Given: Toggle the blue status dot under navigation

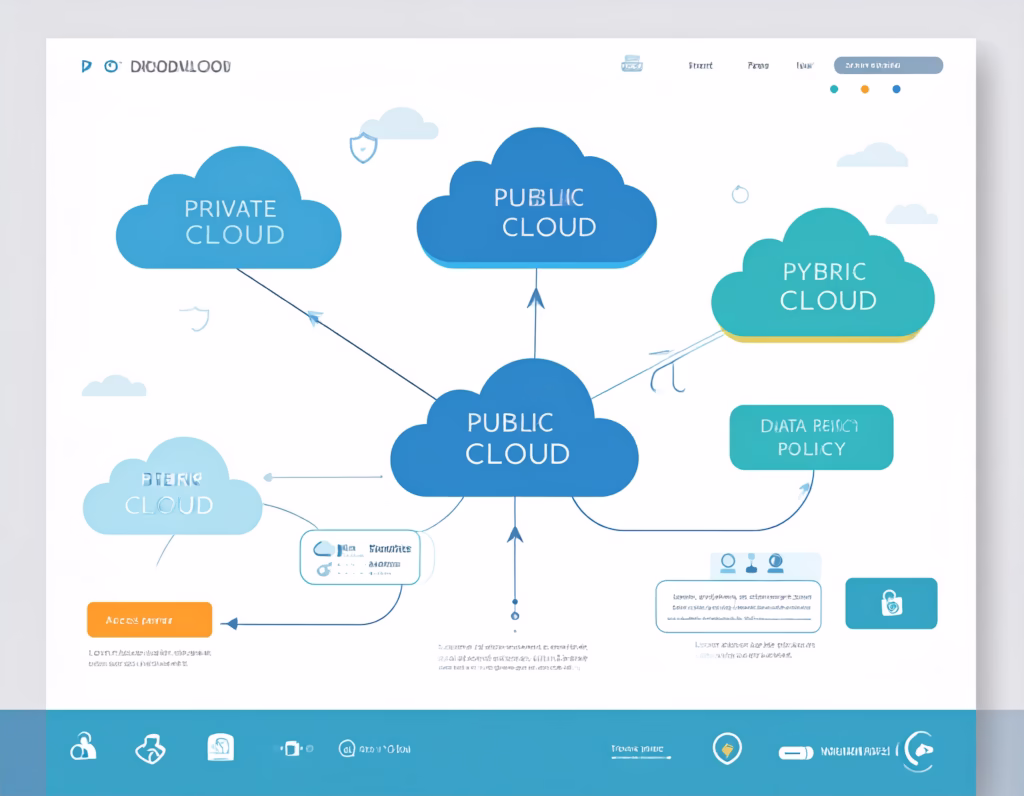Looking at the screenshot, I should 898,89.
